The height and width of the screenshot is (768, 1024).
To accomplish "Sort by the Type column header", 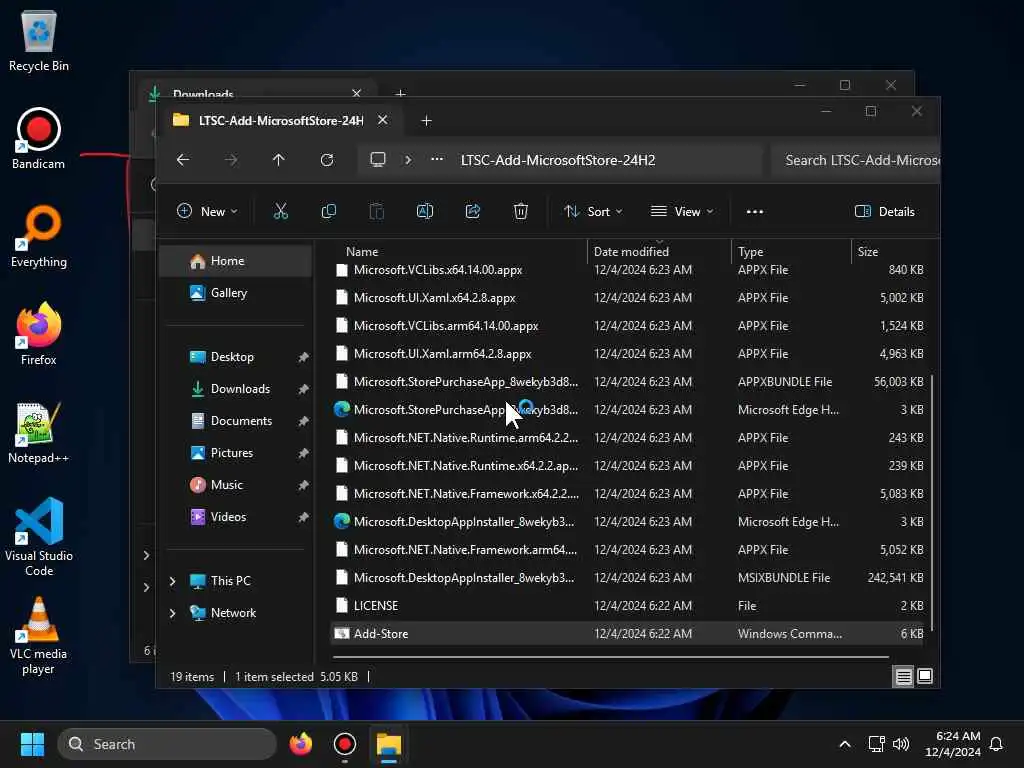I will click(792, 251).
